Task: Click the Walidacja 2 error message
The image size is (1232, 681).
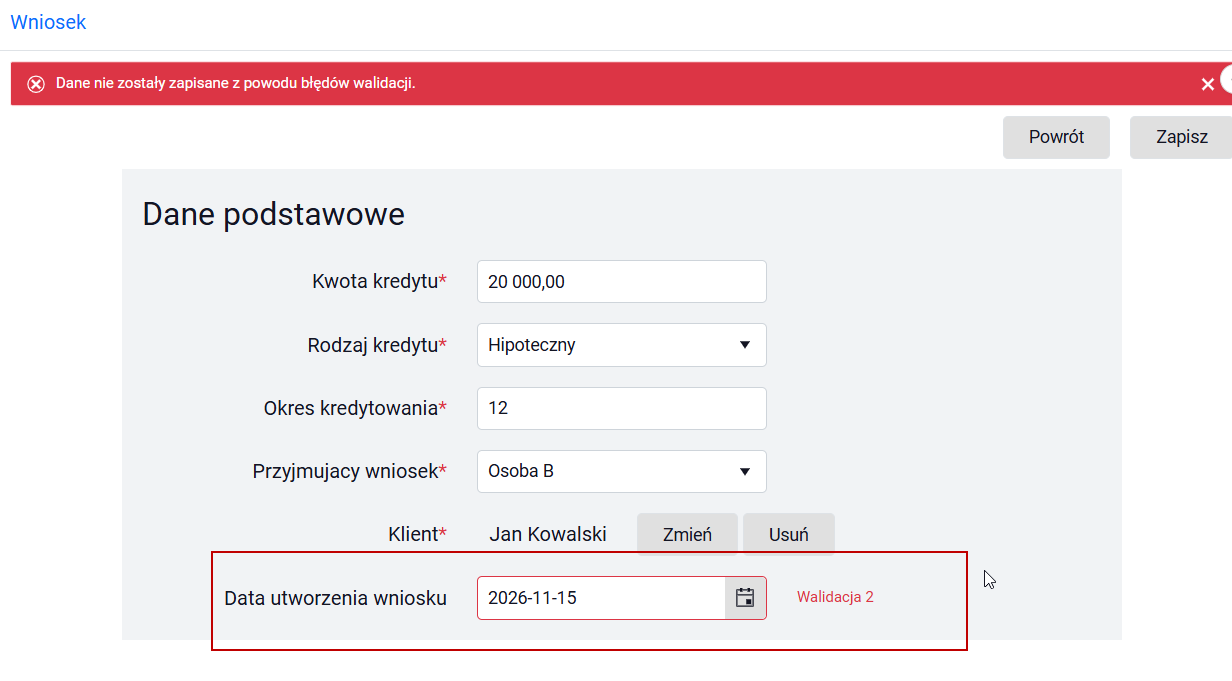Action: [835, 597]
